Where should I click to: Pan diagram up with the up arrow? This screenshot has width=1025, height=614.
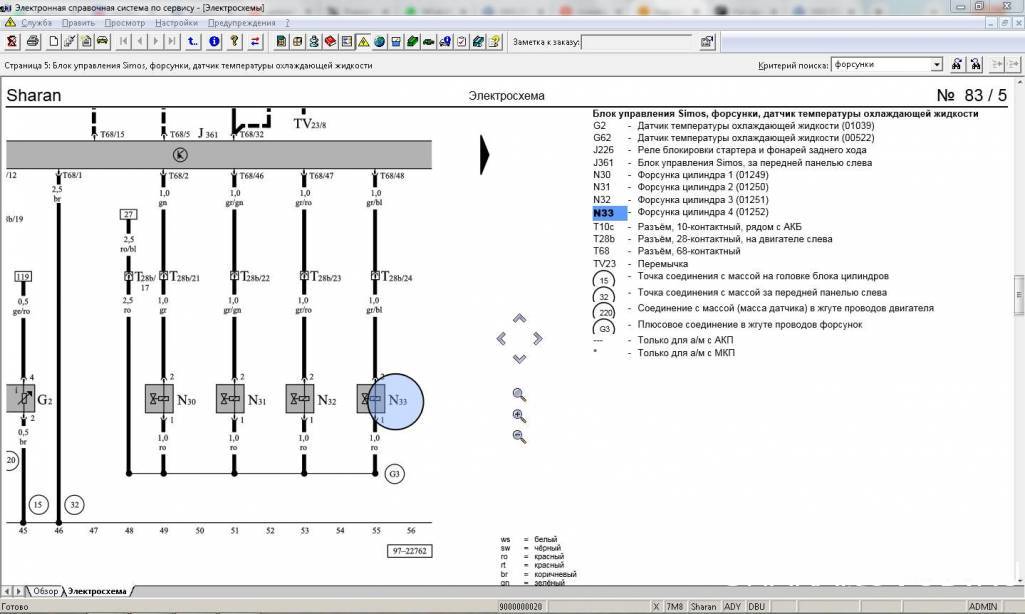coord(519,319)
